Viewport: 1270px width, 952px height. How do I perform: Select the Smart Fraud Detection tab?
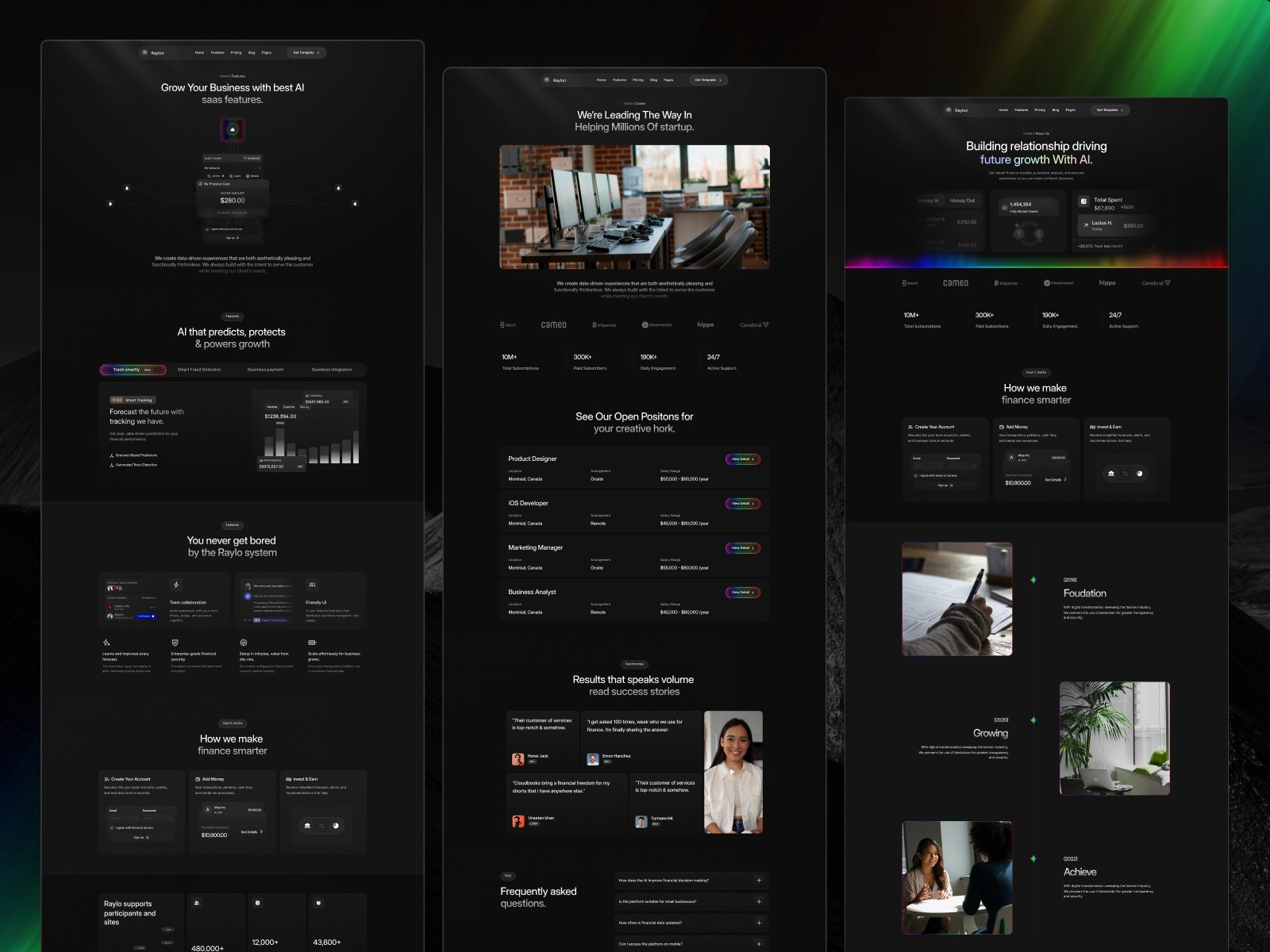point(199,370)
